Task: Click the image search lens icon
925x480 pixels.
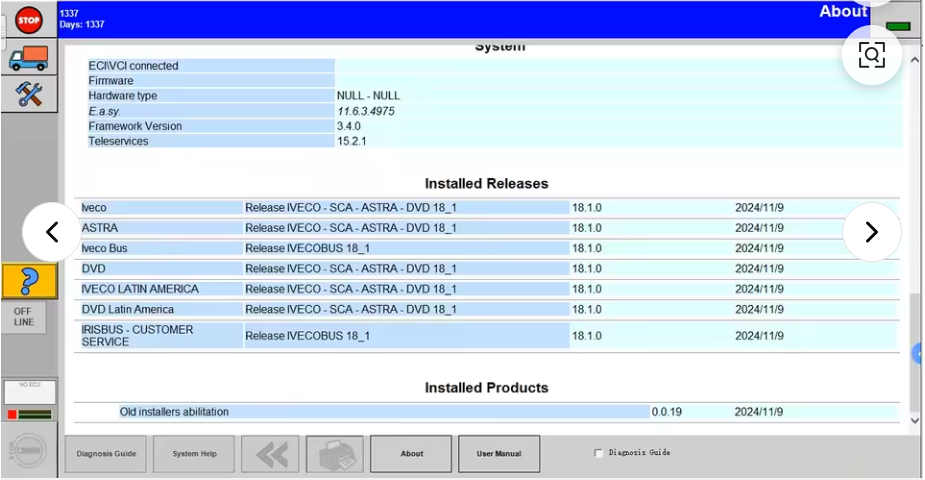Action: point(871,55)
